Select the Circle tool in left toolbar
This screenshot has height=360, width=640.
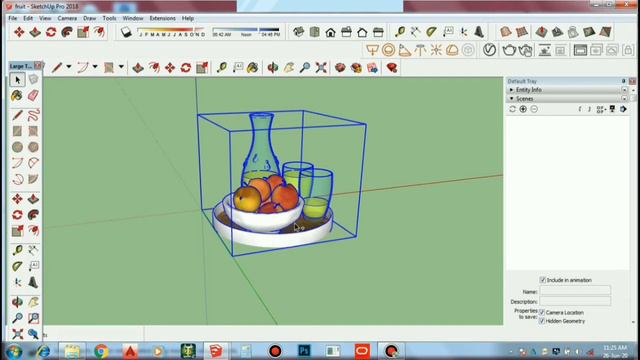17,147
